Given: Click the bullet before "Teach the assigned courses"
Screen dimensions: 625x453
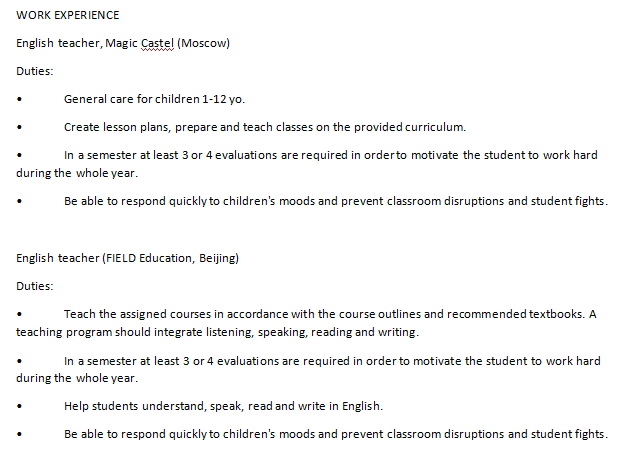Looking at the screenshot, I should [19, 314].
